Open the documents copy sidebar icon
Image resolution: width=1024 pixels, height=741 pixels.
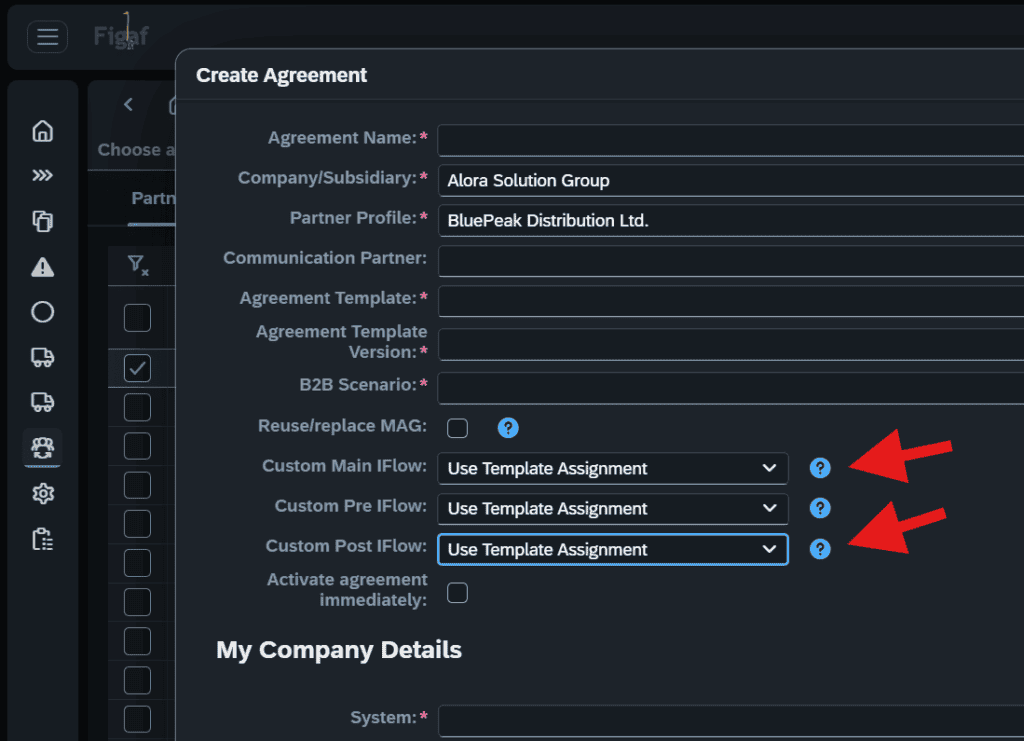[42, 221]
